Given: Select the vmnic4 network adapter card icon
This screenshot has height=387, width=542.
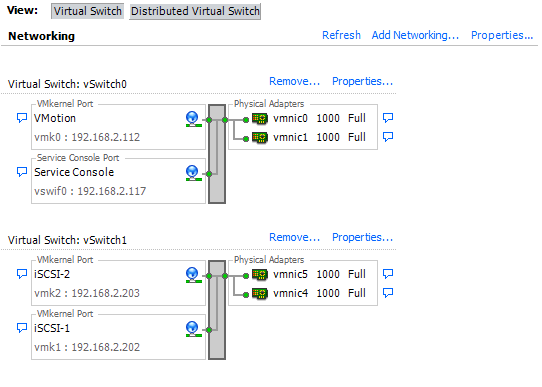Looking at the screenshot, I should (260, 294).
